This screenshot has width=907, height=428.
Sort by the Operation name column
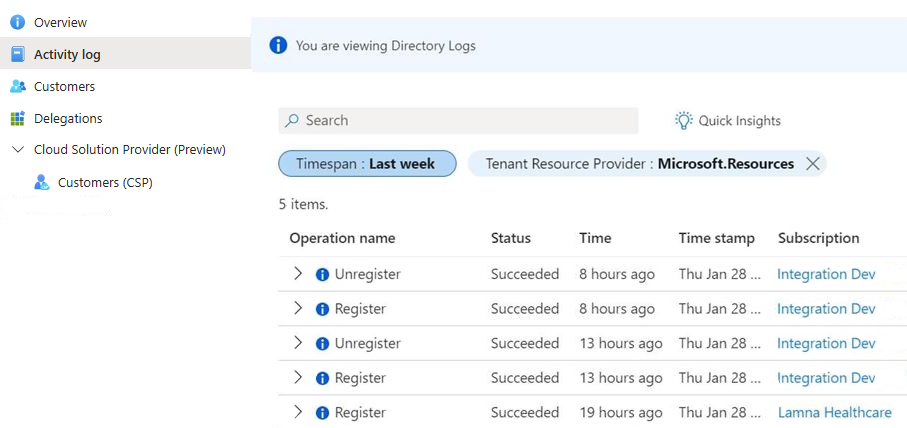tap(342, 238)
